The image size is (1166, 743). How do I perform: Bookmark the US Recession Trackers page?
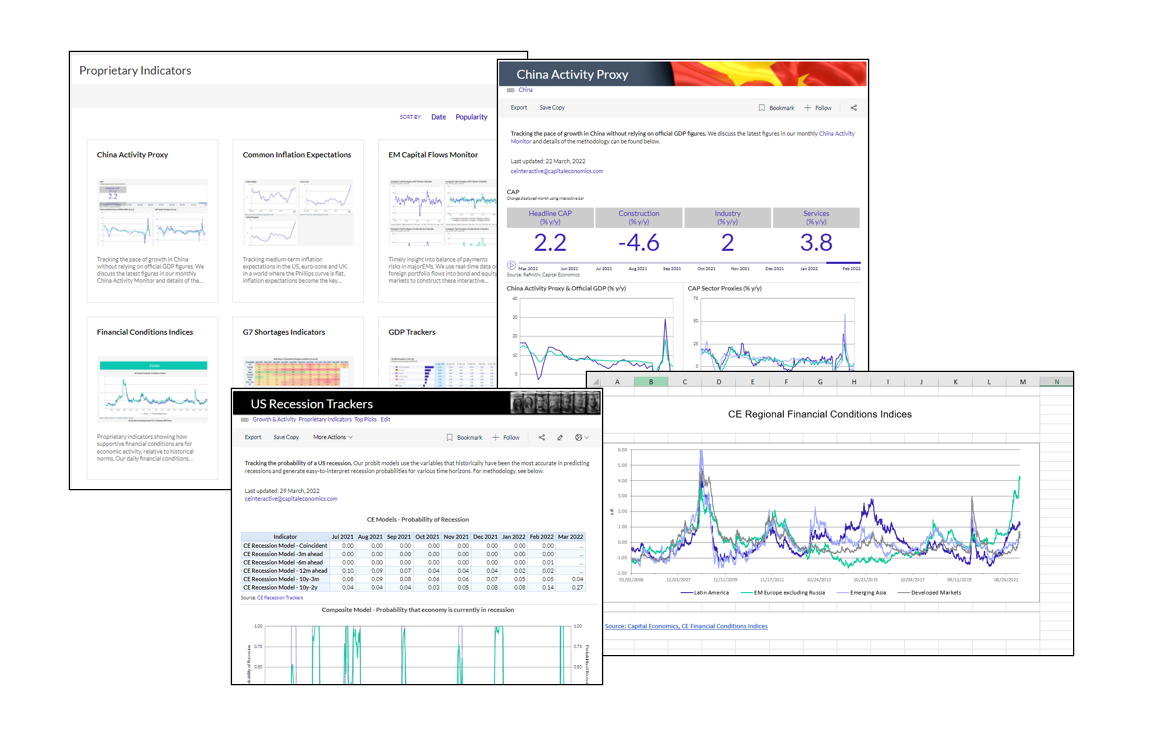464,437
